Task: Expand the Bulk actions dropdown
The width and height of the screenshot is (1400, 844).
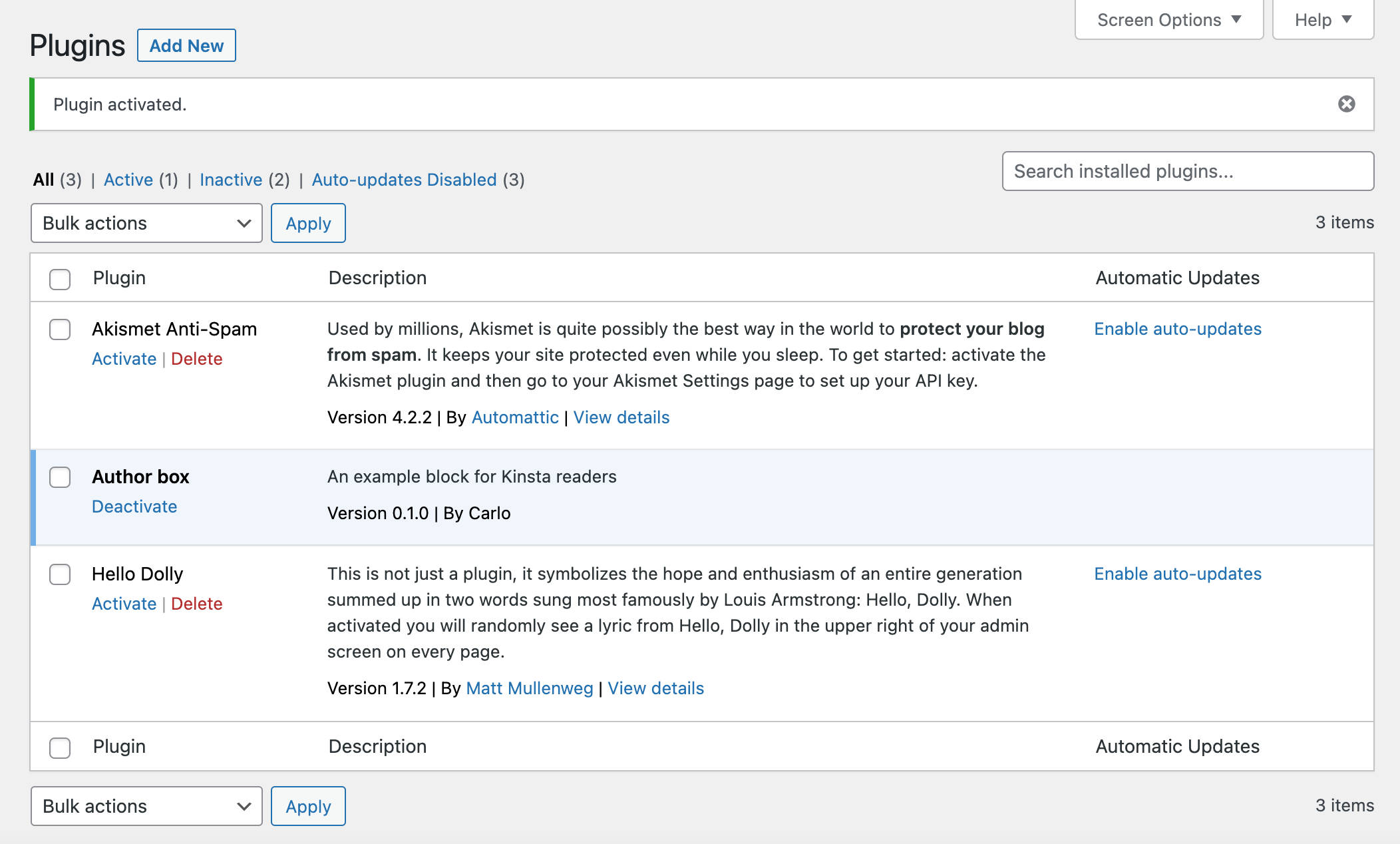Action: coord(145,222)
